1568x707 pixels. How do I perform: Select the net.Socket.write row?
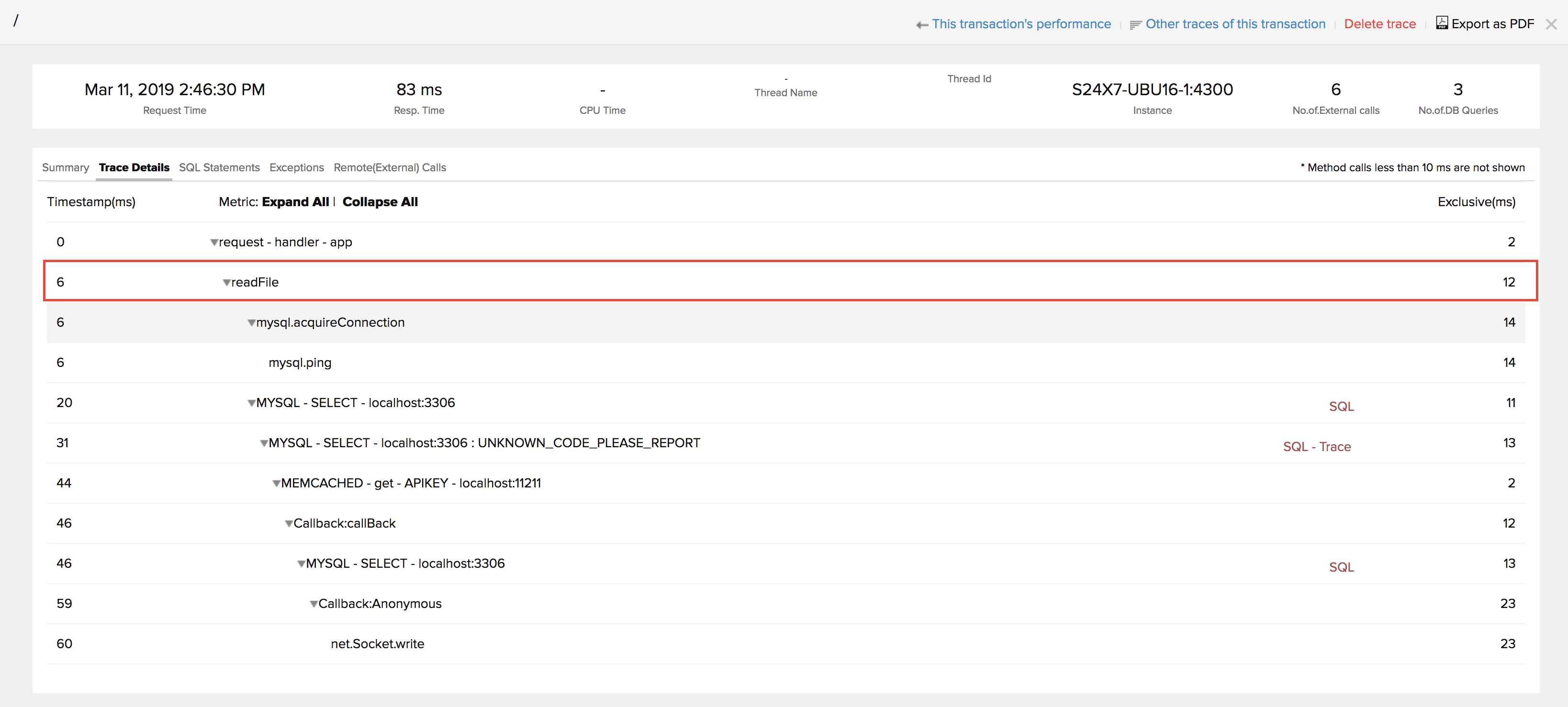pyautogui.click(x=377, y=644)
